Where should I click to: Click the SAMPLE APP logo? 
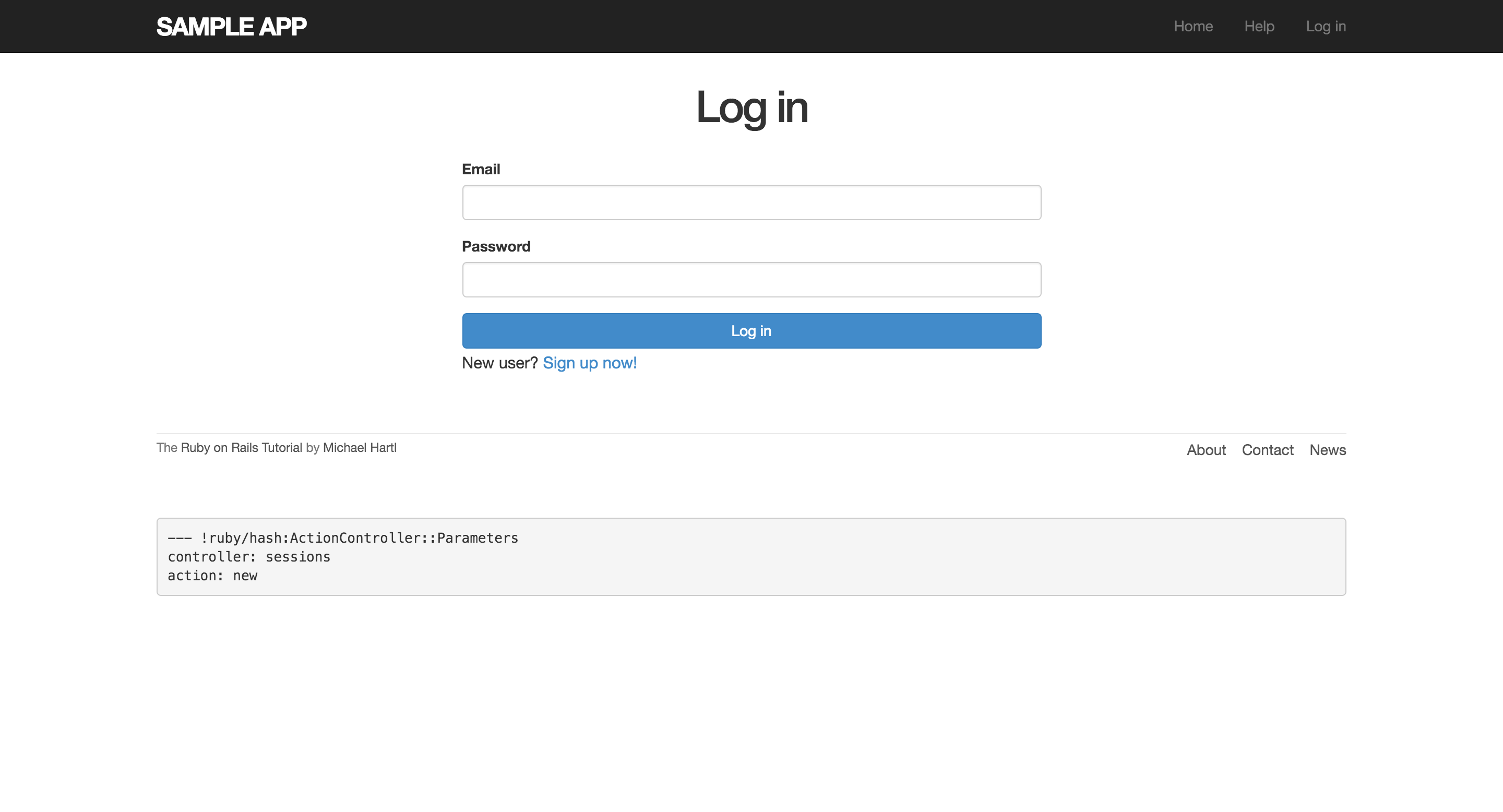point(231,26)
